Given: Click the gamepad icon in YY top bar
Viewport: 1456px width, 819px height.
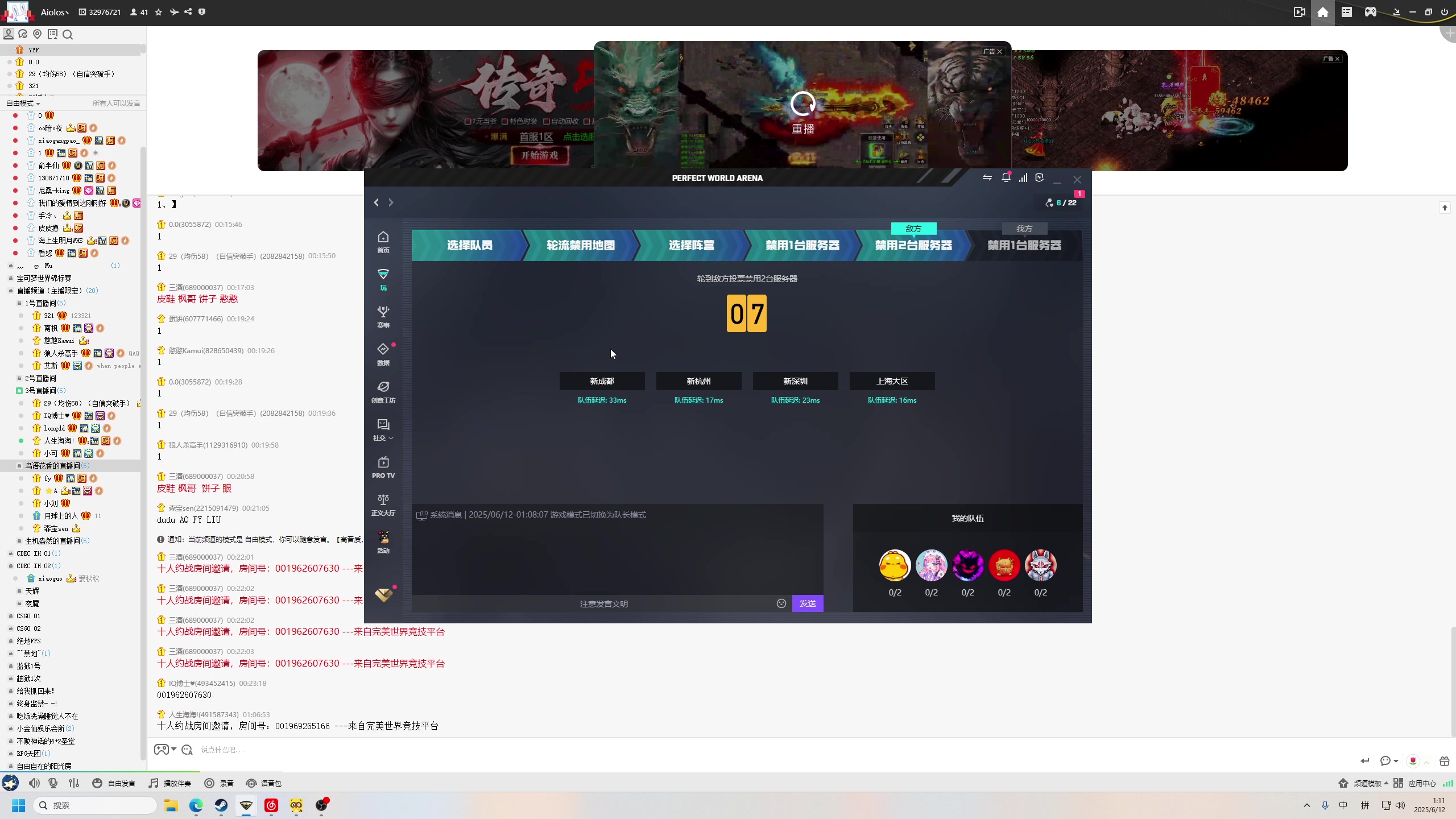Looking at the screenshot, I should 1371,12.
